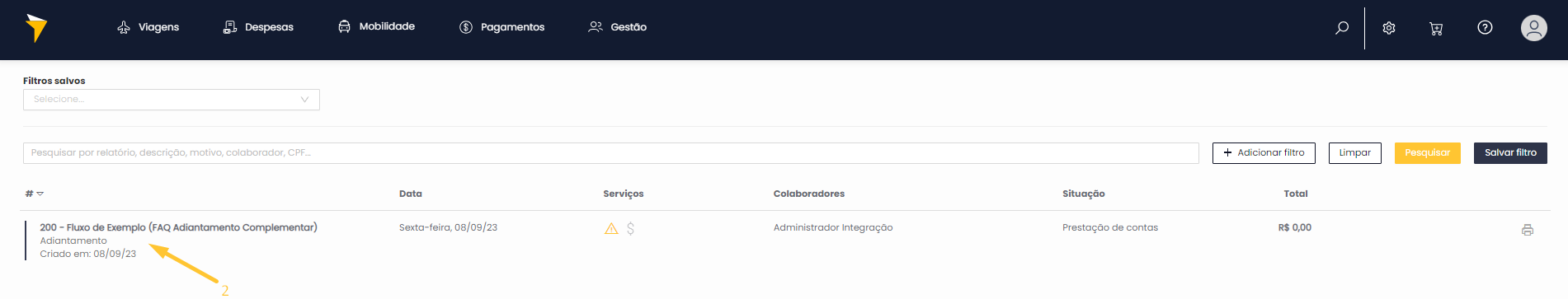Open the Mobilidade menu
The width and height of the screenshot is (1568, 299).
click(x=376, y=26)
